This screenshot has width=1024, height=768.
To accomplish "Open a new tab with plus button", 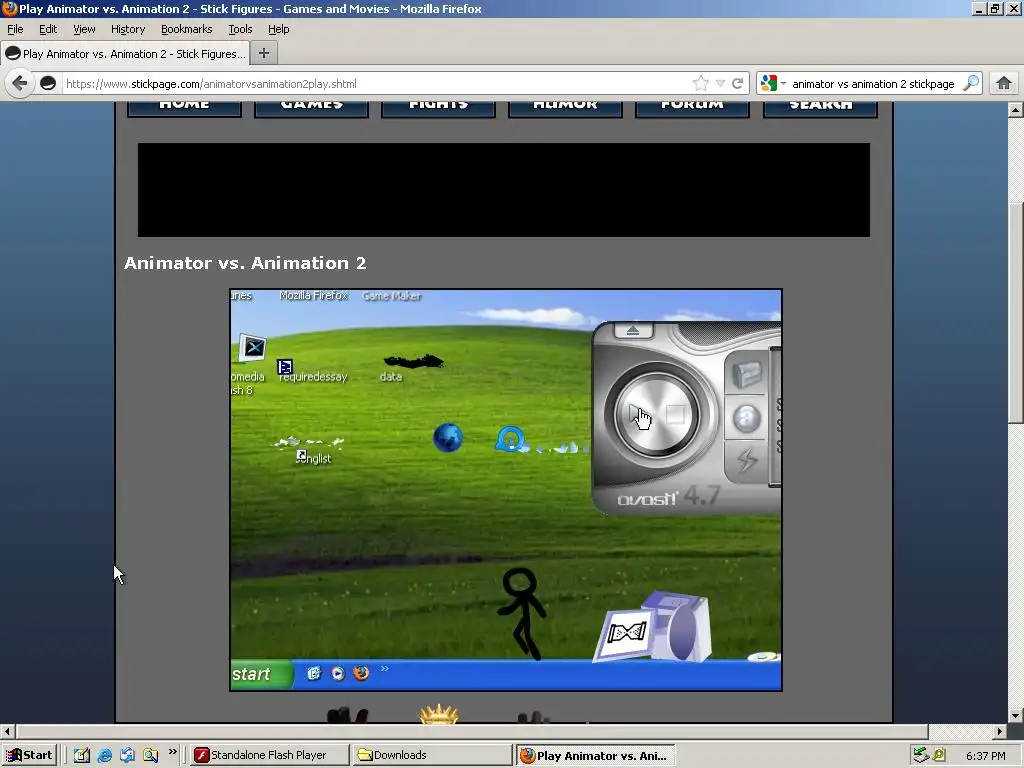I will (264, 54).
